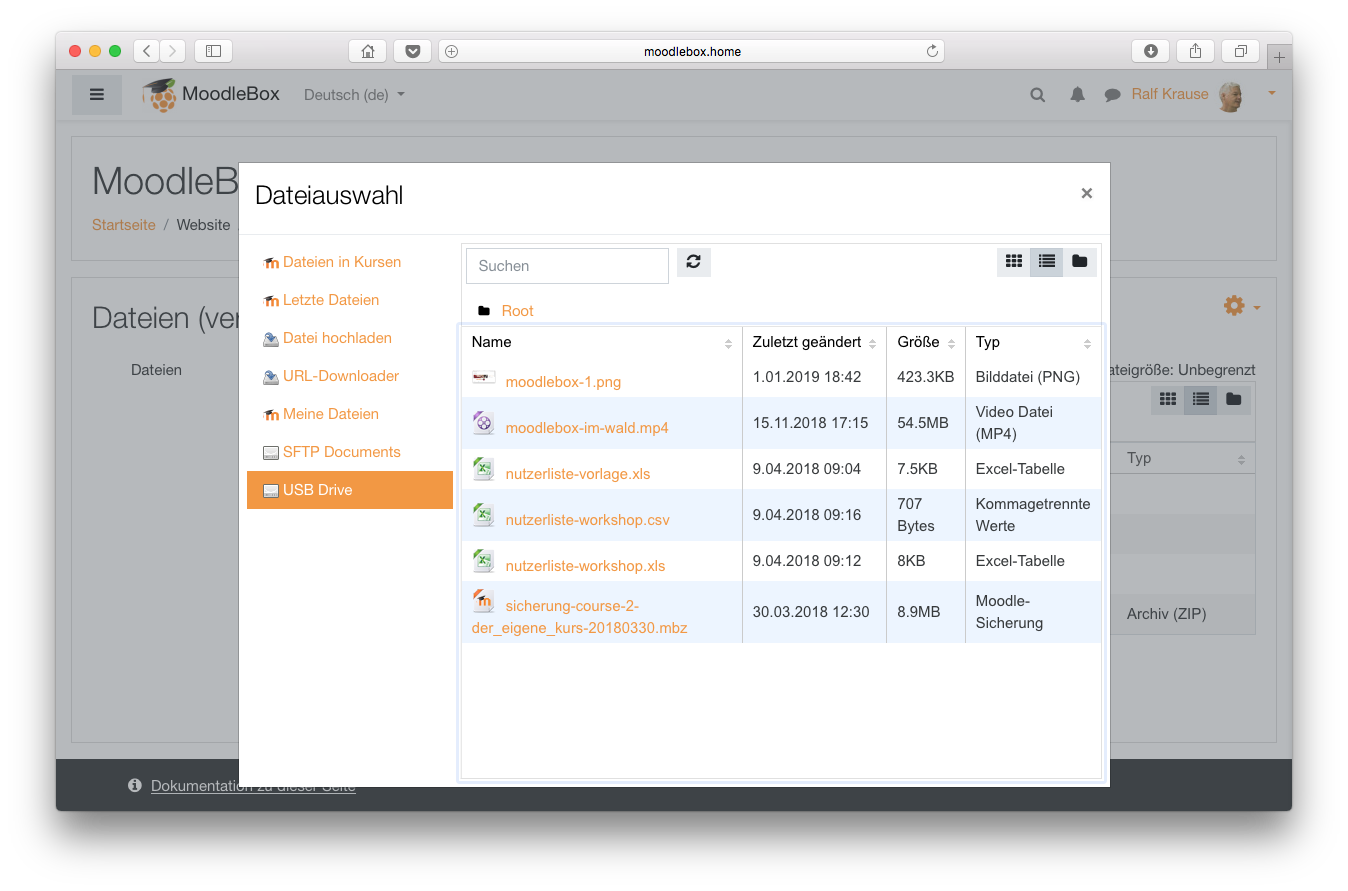
Task: Open a new Safari tab with plus
Action: (1279, 57)
